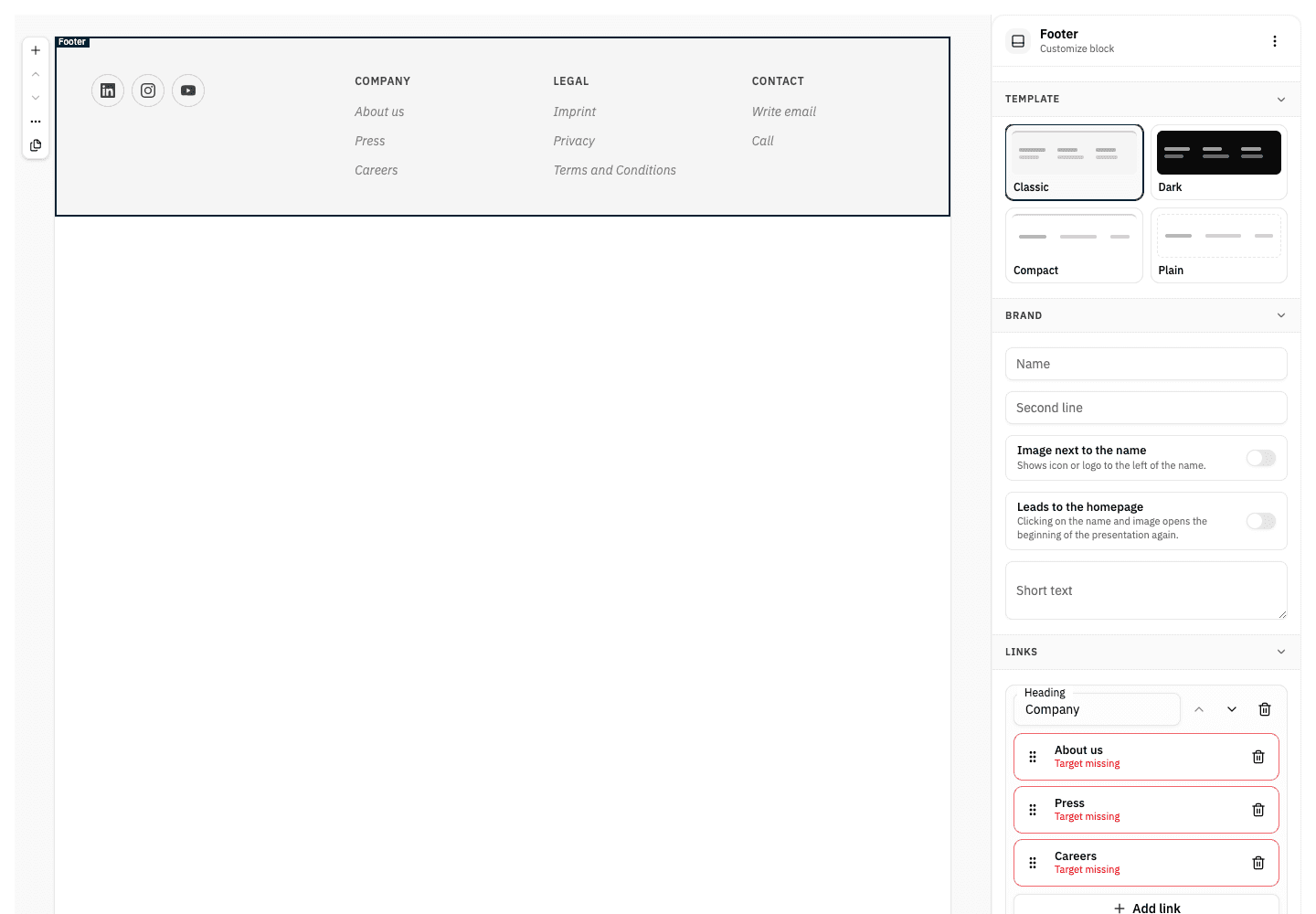
Task: Toggle Leads to the homepage switch
Action: coord(1261,521)
